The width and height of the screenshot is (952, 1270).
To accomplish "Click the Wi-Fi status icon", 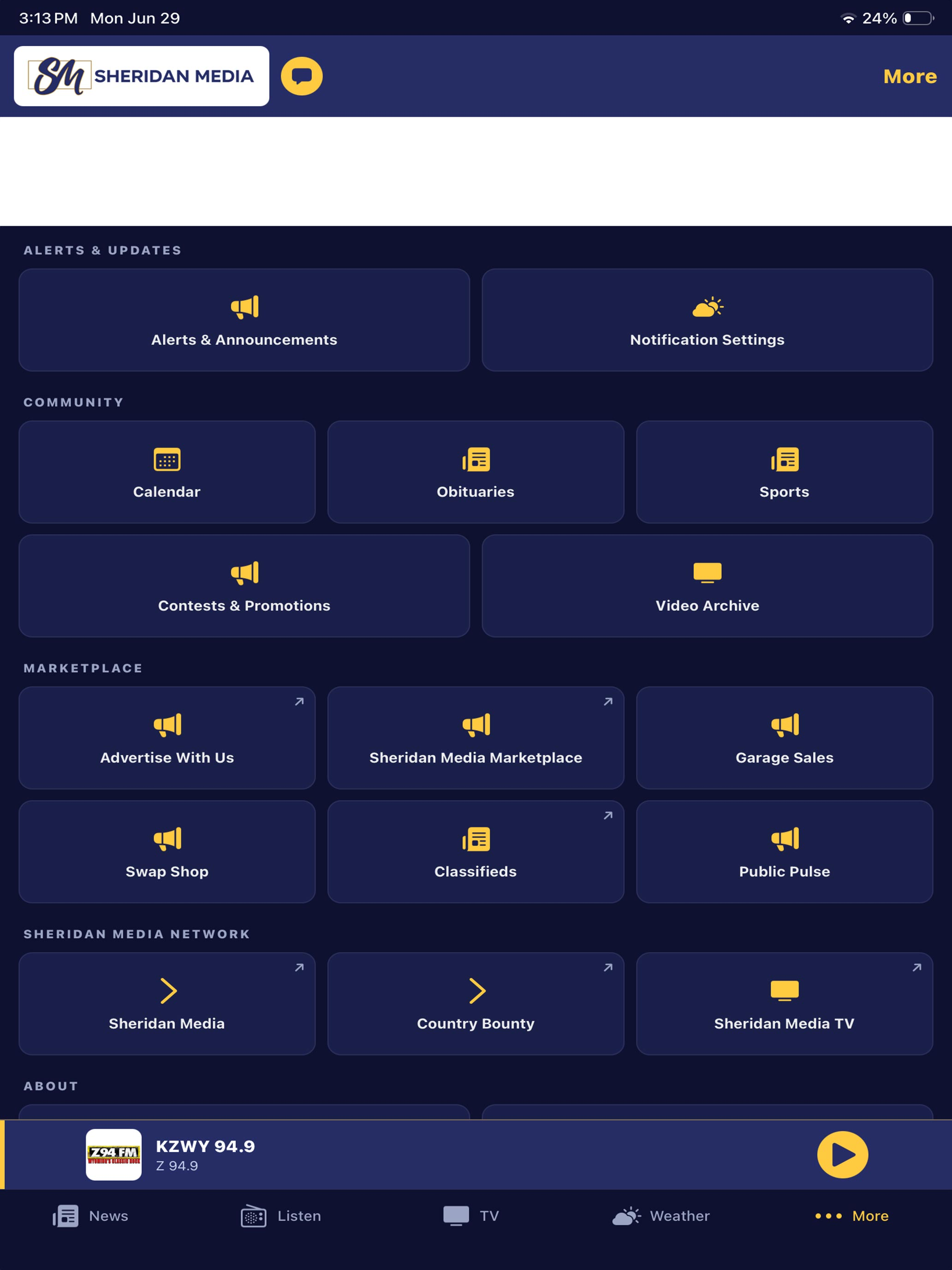I will coord(848,18).
